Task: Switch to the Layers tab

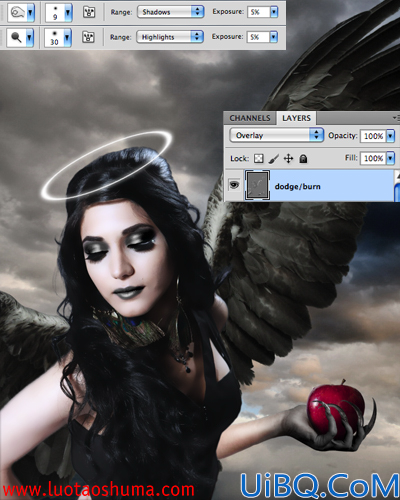Action: [x=296, y=118]
